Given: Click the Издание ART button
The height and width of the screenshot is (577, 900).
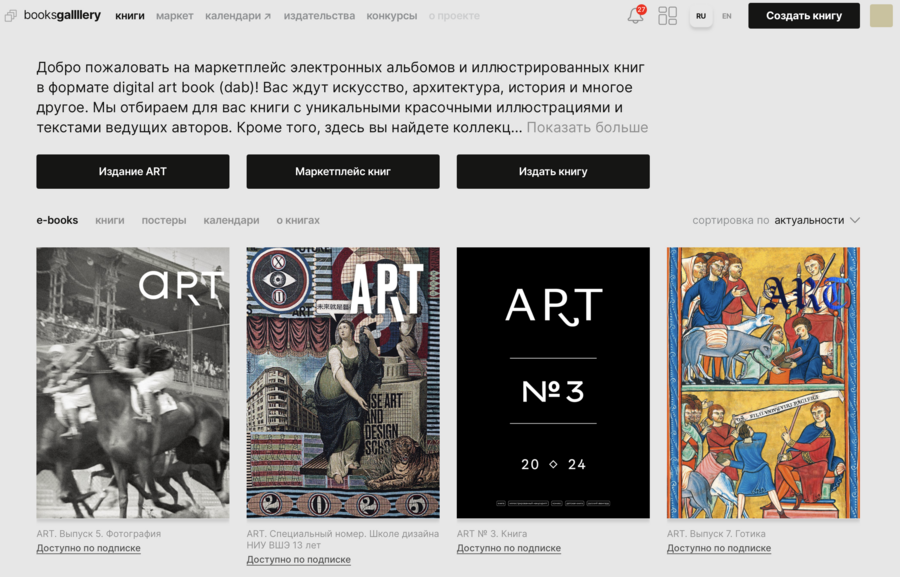Looking at the screenshot, I should pyautogui.click(x=133, y=171).
